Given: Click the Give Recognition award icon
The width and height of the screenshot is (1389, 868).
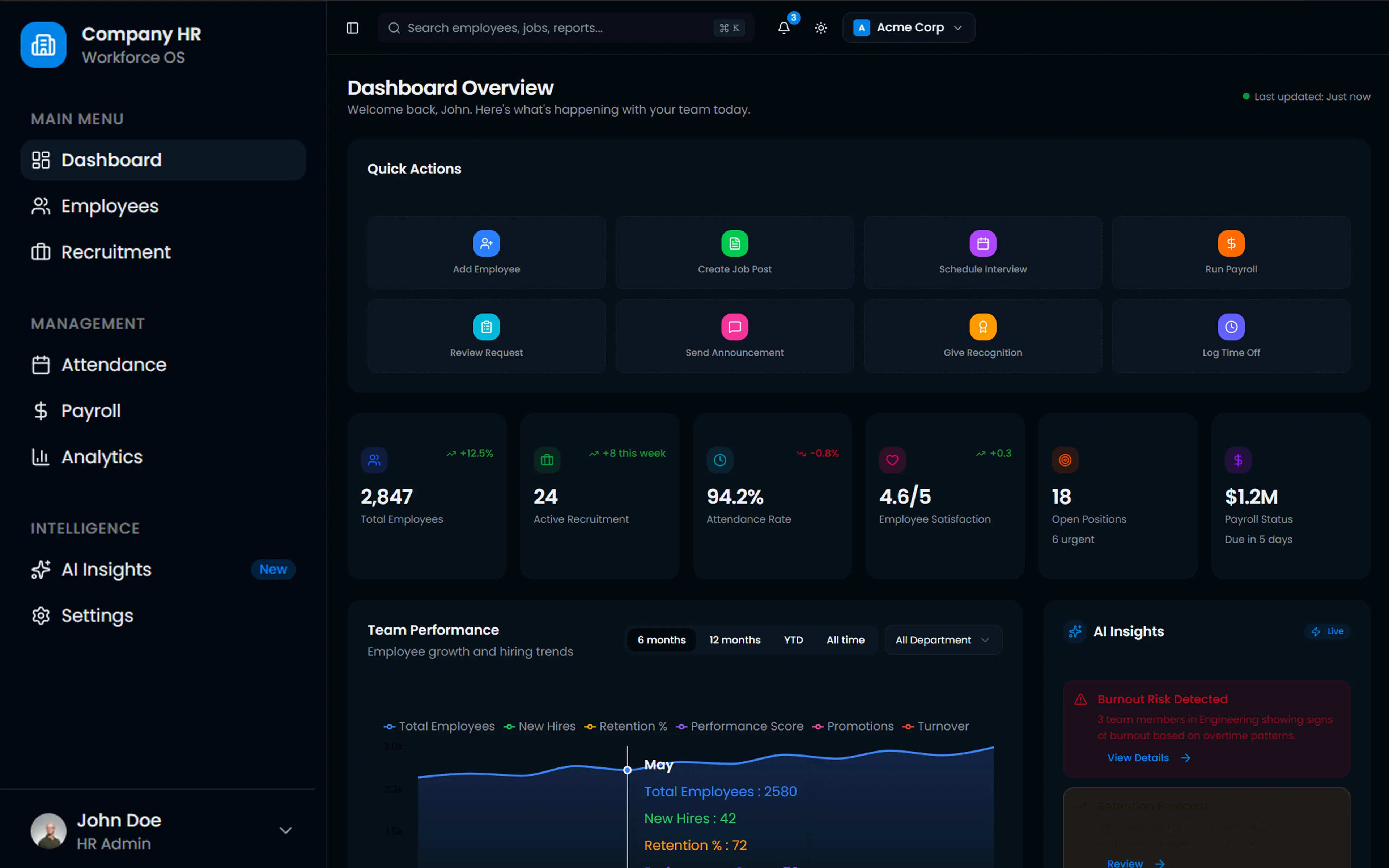Looking at the screenshot, I should click(983, 327).
